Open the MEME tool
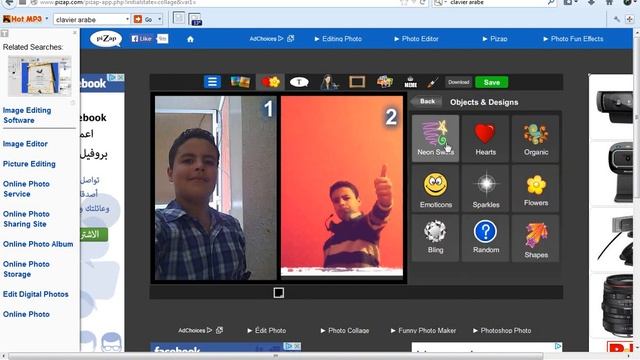The width and height of the screenshot is (640, 360). click(x=410, y=82)
